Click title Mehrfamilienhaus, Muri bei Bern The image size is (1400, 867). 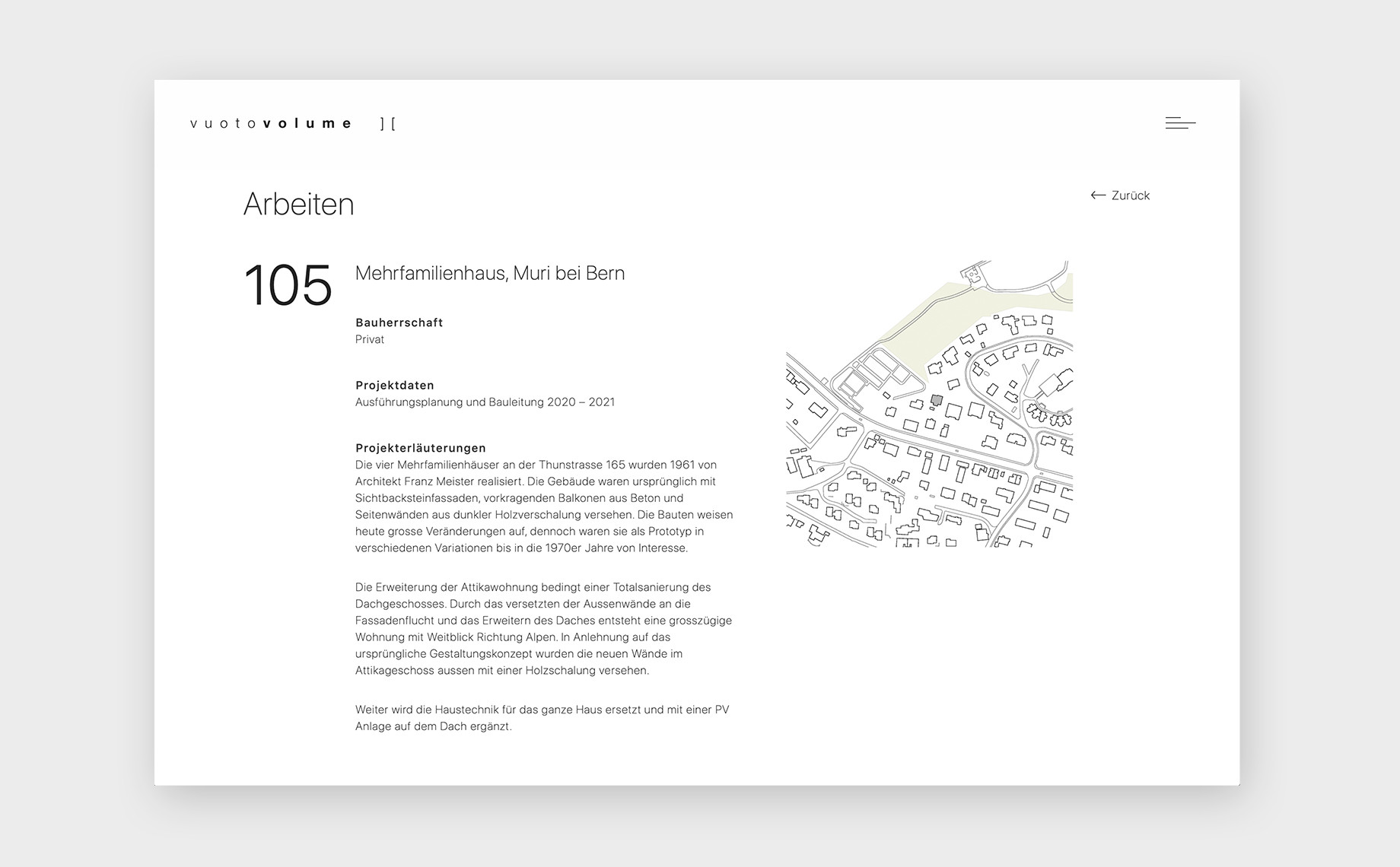tap(489, 273)
